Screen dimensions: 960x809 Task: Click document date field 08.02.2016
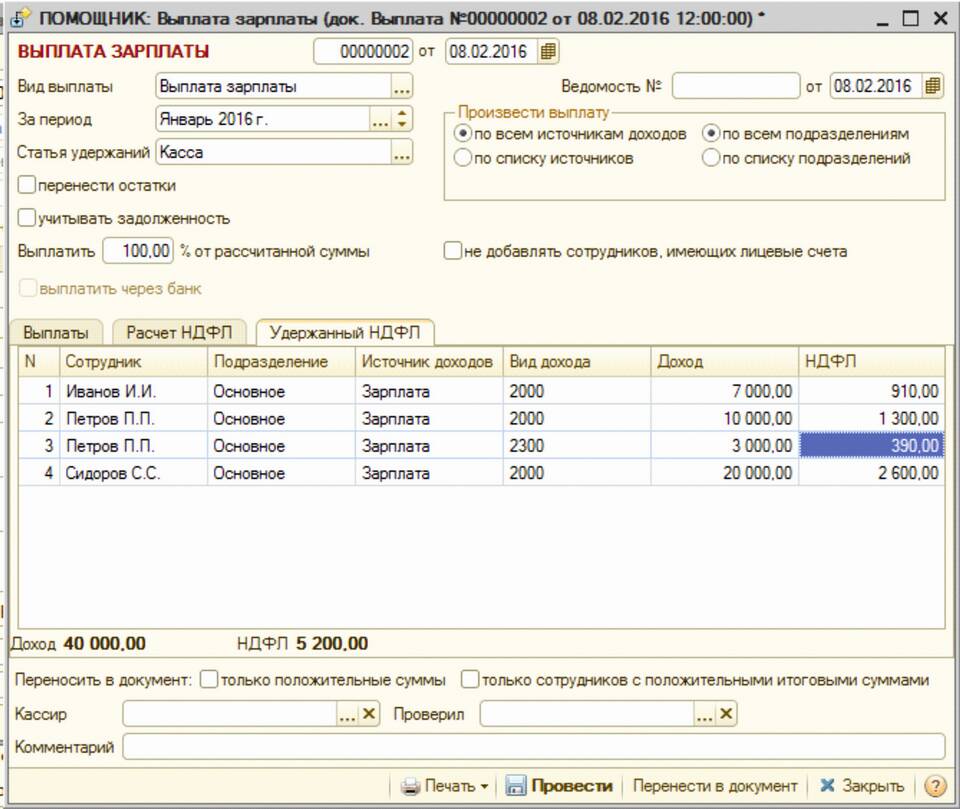click(x=492, y=51)
